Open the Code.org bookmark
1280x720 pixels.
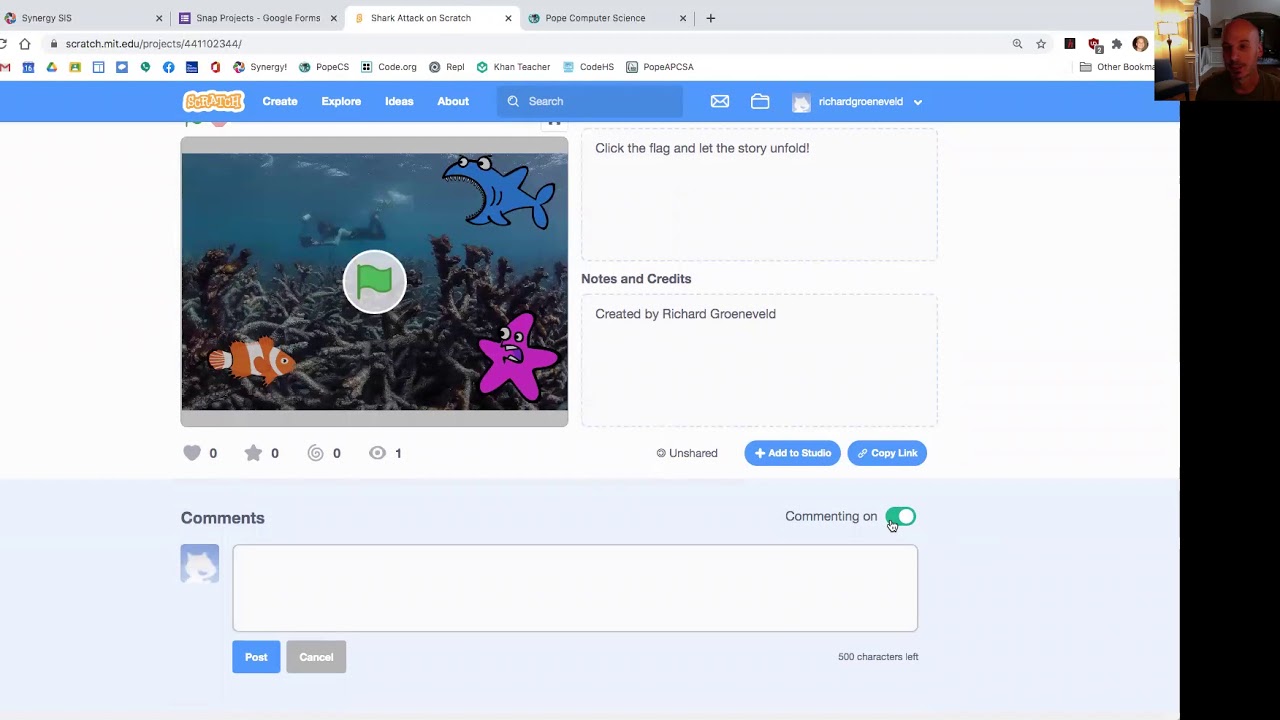389,67
